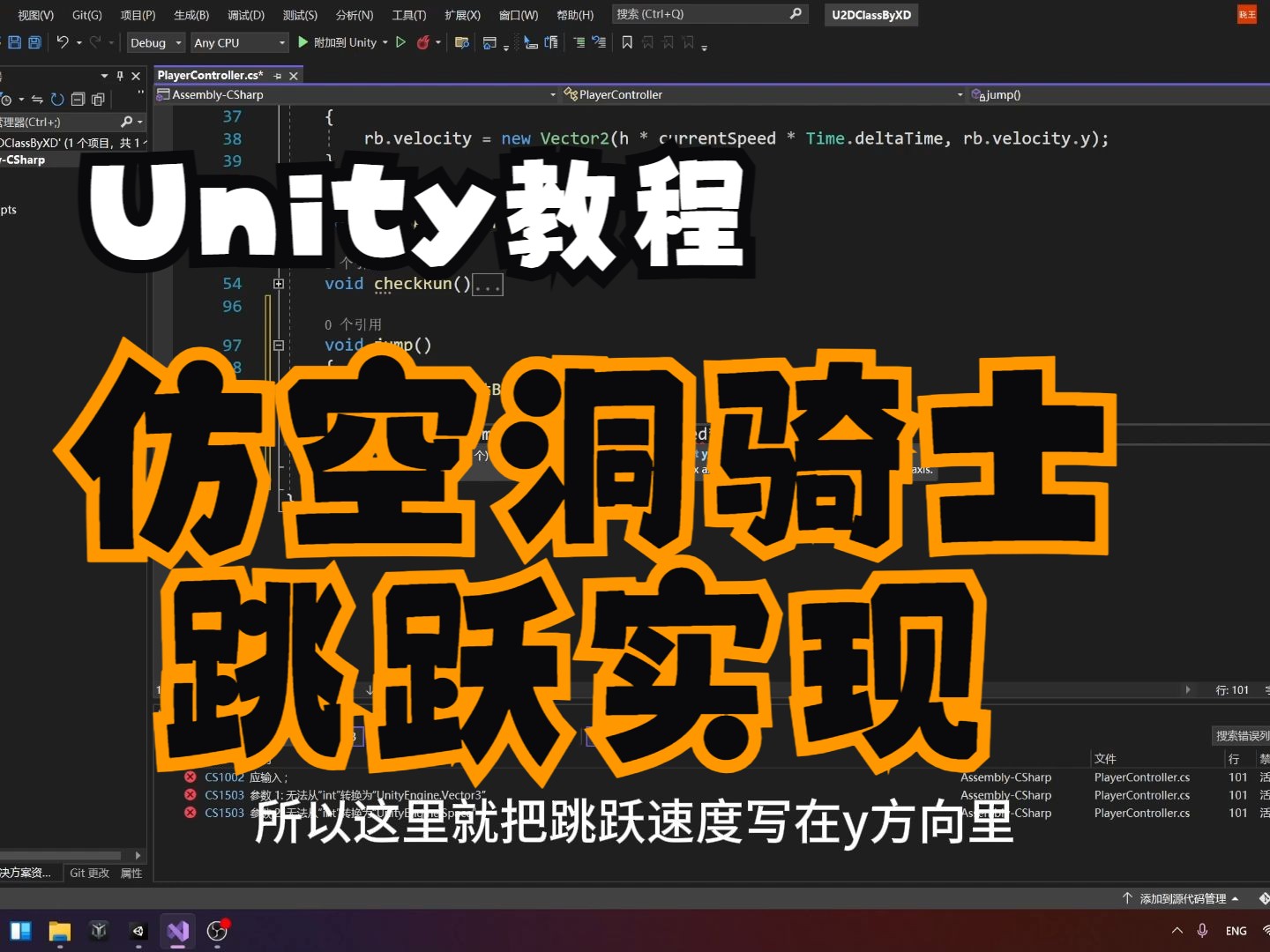Click the search magnifier in top search box

pyautogui.click(x=796, y=13)
